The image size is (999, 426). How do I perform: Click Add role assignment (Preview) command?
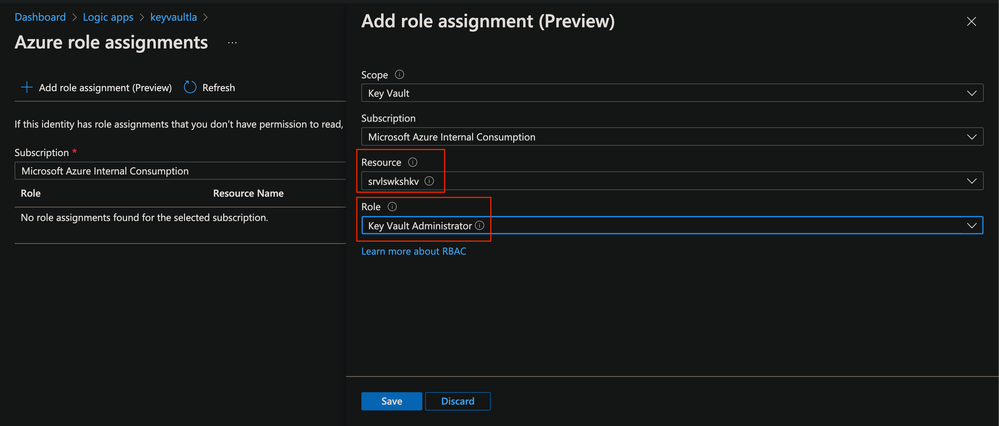coord(105,88)
